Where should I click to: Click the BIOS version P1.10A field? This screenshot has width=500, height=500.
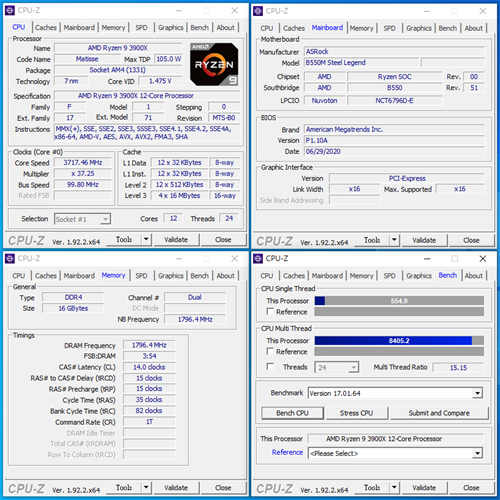pyautogui.click(x=394, y=140)
